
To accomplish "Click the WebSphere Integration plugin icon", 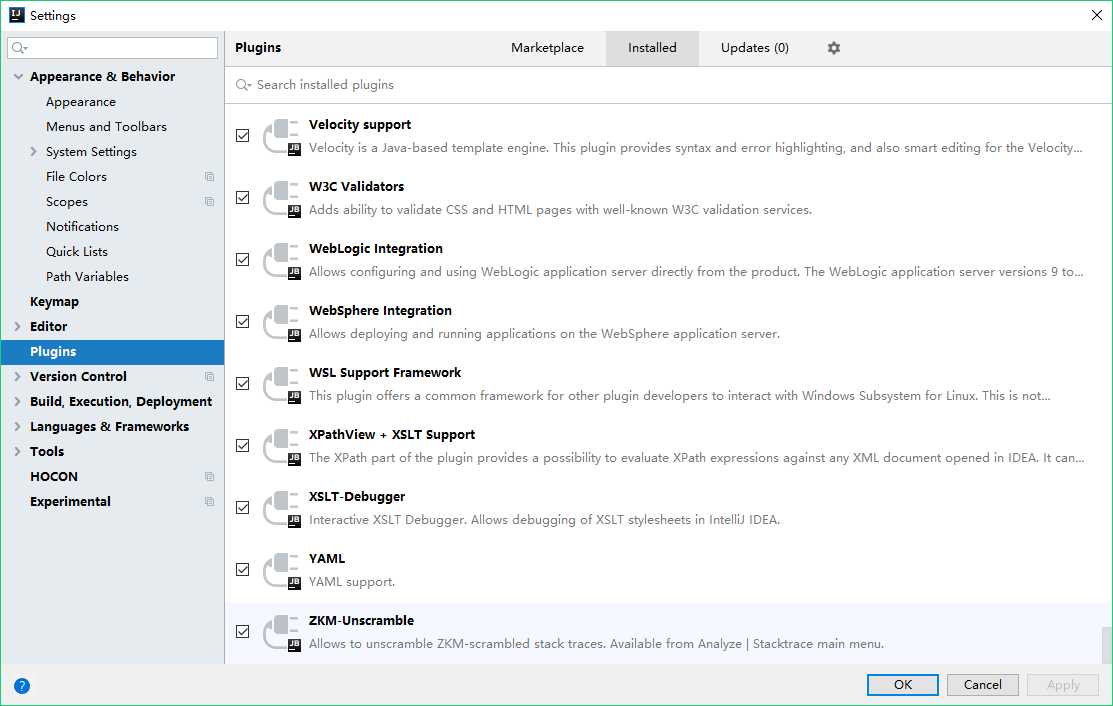I will [282, 322].
